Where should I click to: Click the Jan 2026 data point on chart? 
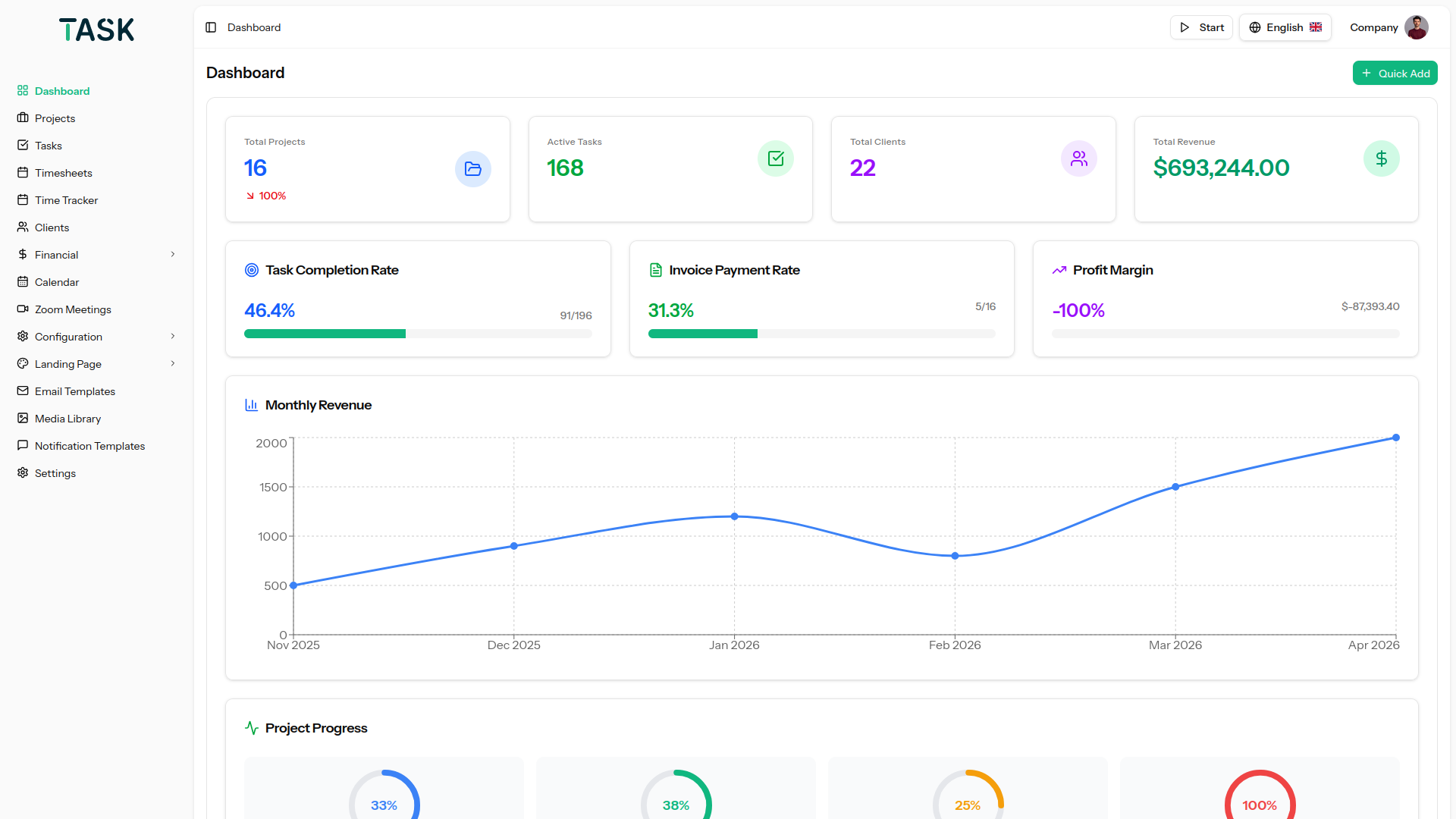click(734, 516)
